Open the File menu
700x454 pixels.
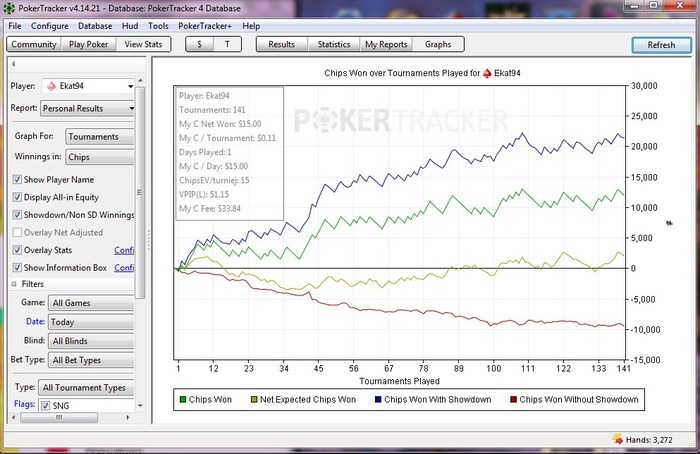pos(15,26)
